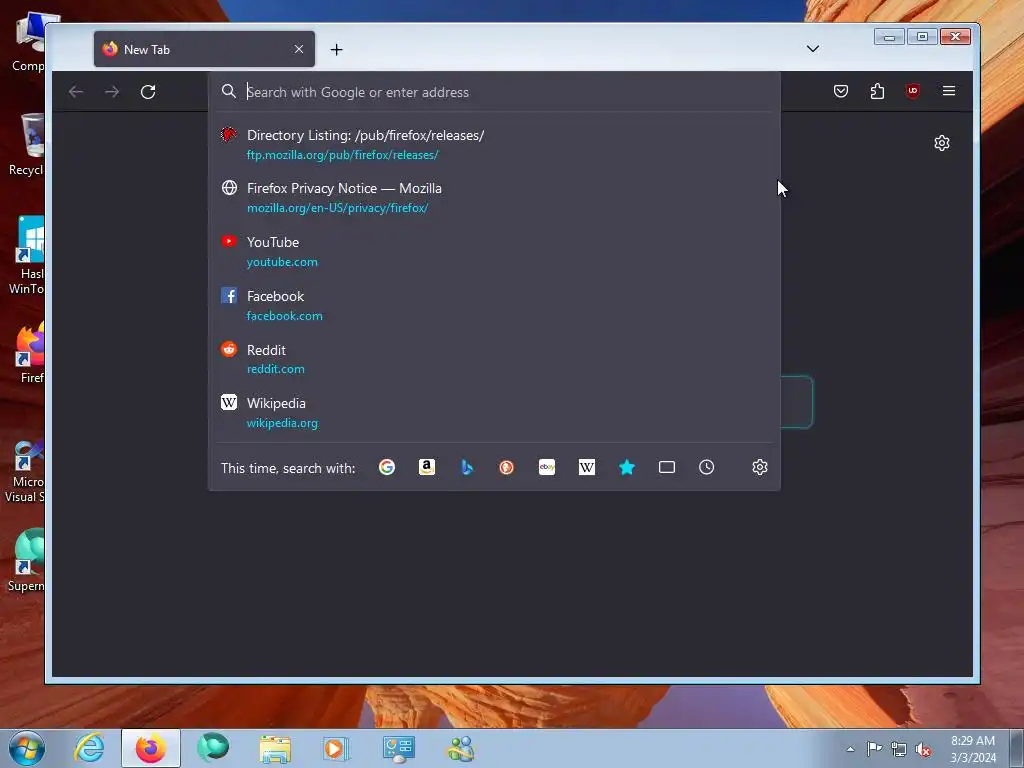Search in Bookmarks using star icon

click(x=626, y=467)
